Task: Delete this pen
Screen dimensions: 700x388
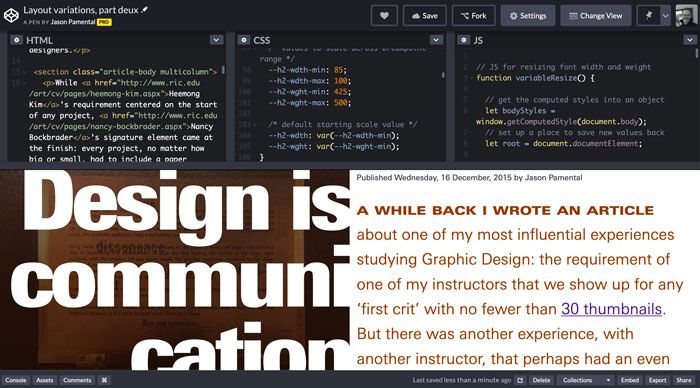Action: click(x=541, y=380)
